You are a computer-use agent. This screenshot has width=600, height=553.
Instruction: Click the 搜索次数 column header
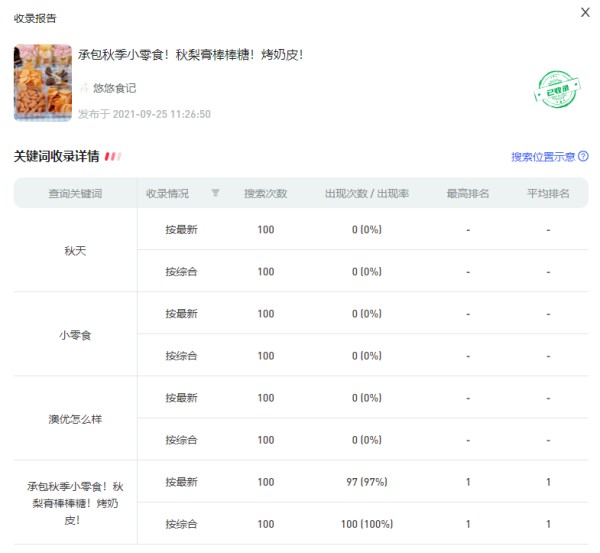click(265, 193)
